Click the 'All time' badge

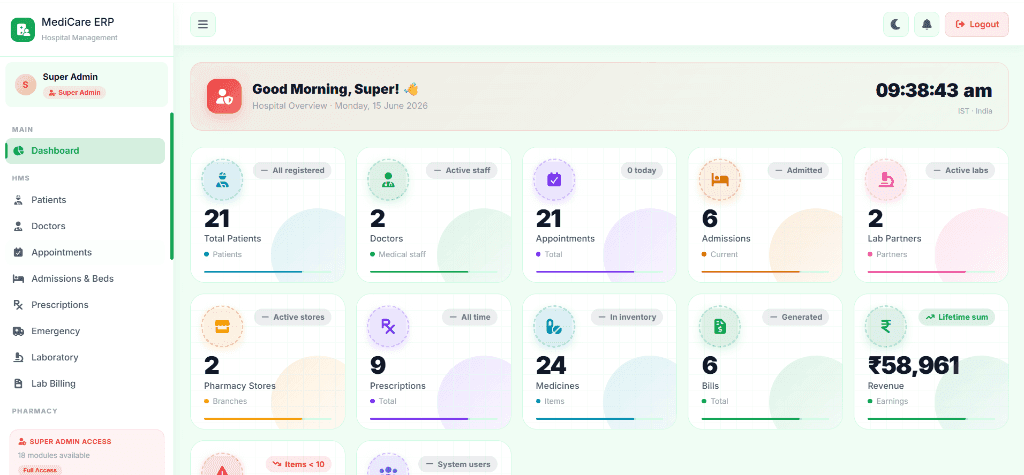[470, 318]
